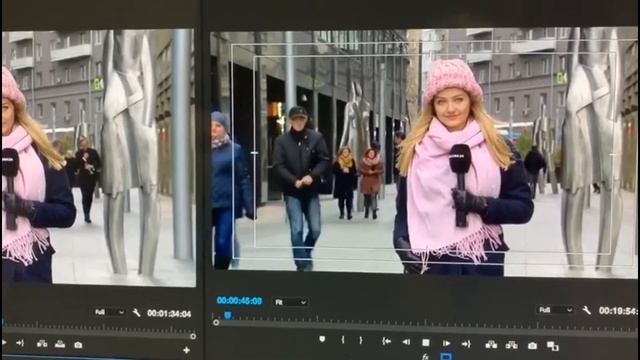640x360 pixels.
Task: Export frame with Program monitor camera icon
Action: click(x=532, y=346)
